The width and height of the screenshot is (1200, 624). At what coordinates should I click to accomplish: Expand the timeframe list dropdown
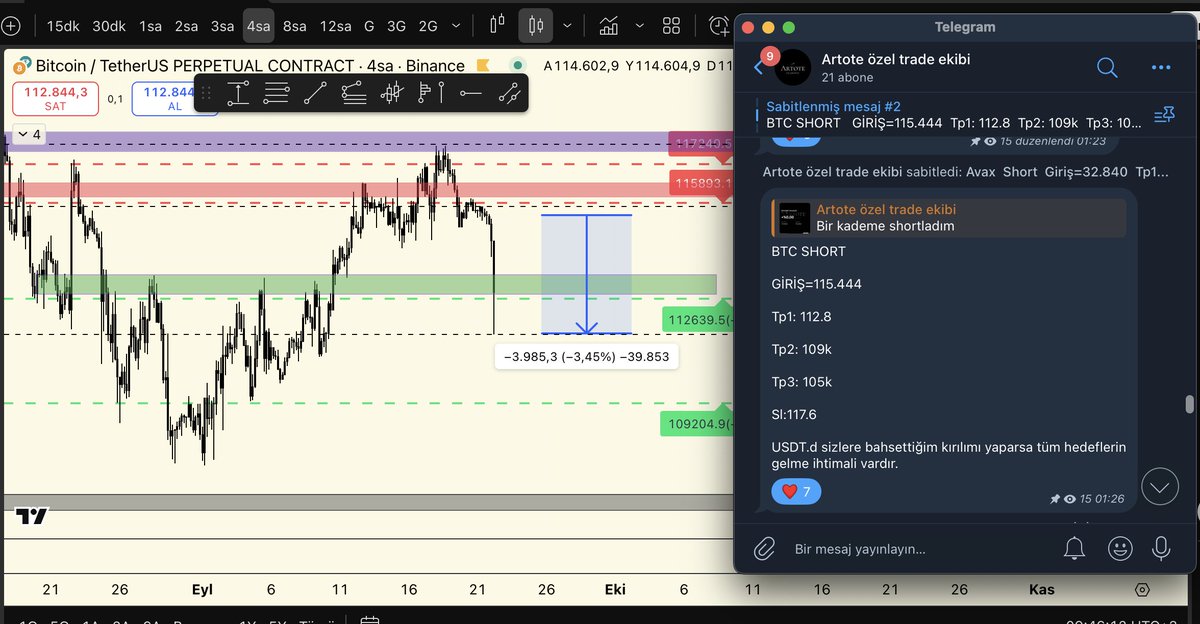pos(457,25)
